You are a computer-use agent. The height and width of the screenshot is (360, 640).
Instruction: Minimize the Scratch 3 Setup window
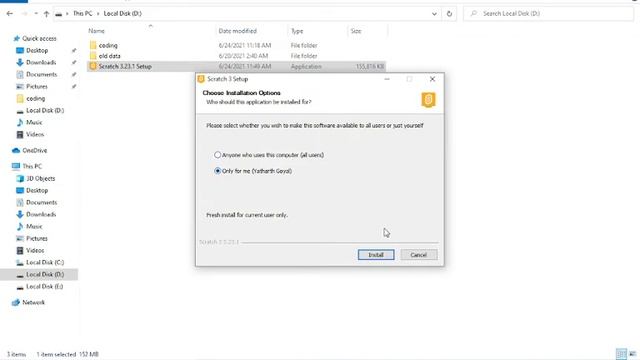pos(387,79)
